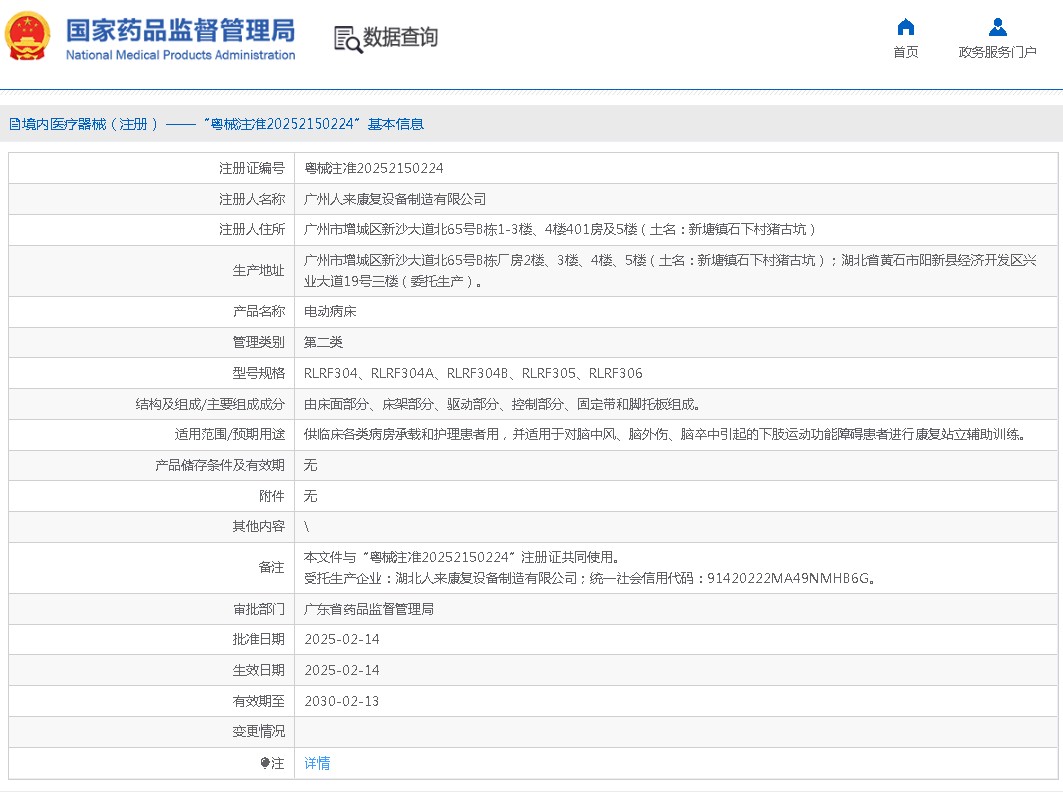The width and height of the screenshot is (1063, 795).
Task: Click the National Medical Products Administration text
Action: (x=180, y=55)
